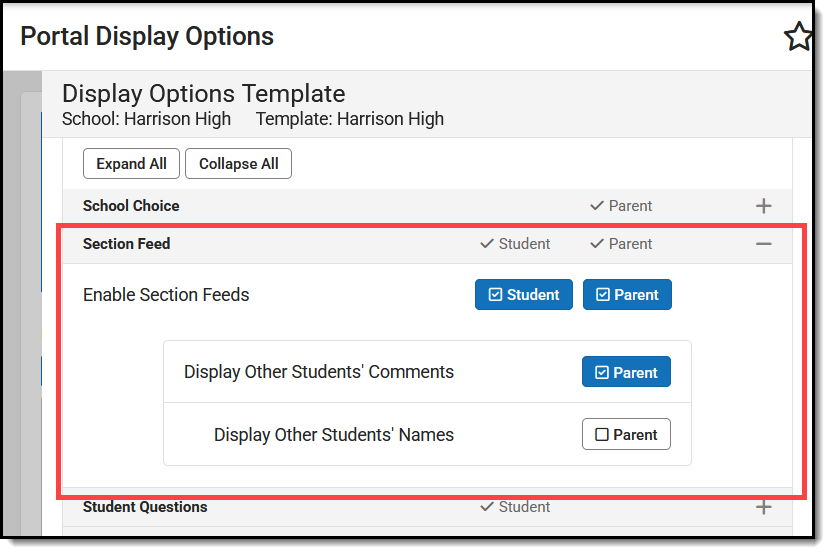Click the Enable Section Feeds label
The height and width of the screenshot is (554, 830).
pyautogui.click(x=166, y=295)
